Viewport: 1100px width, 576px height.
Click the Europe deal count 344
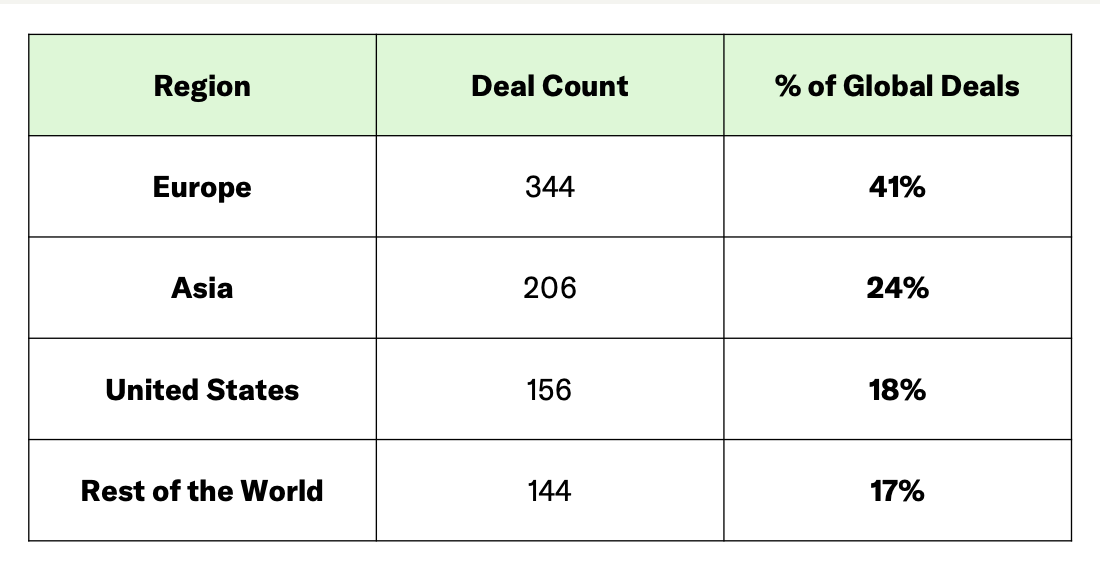point(550,187)
